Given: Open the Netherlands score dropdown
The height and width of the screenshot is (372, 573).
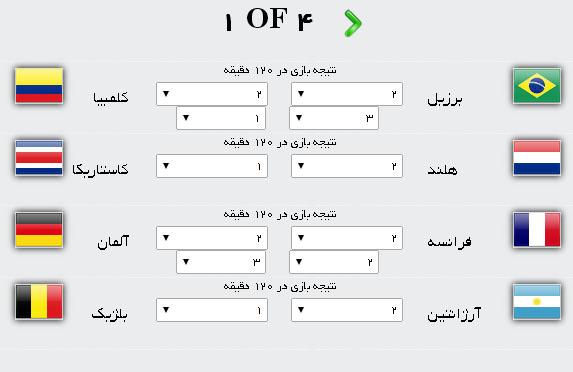Looking at the screenshot, I should pyautogui.click(x=347, y=166).
